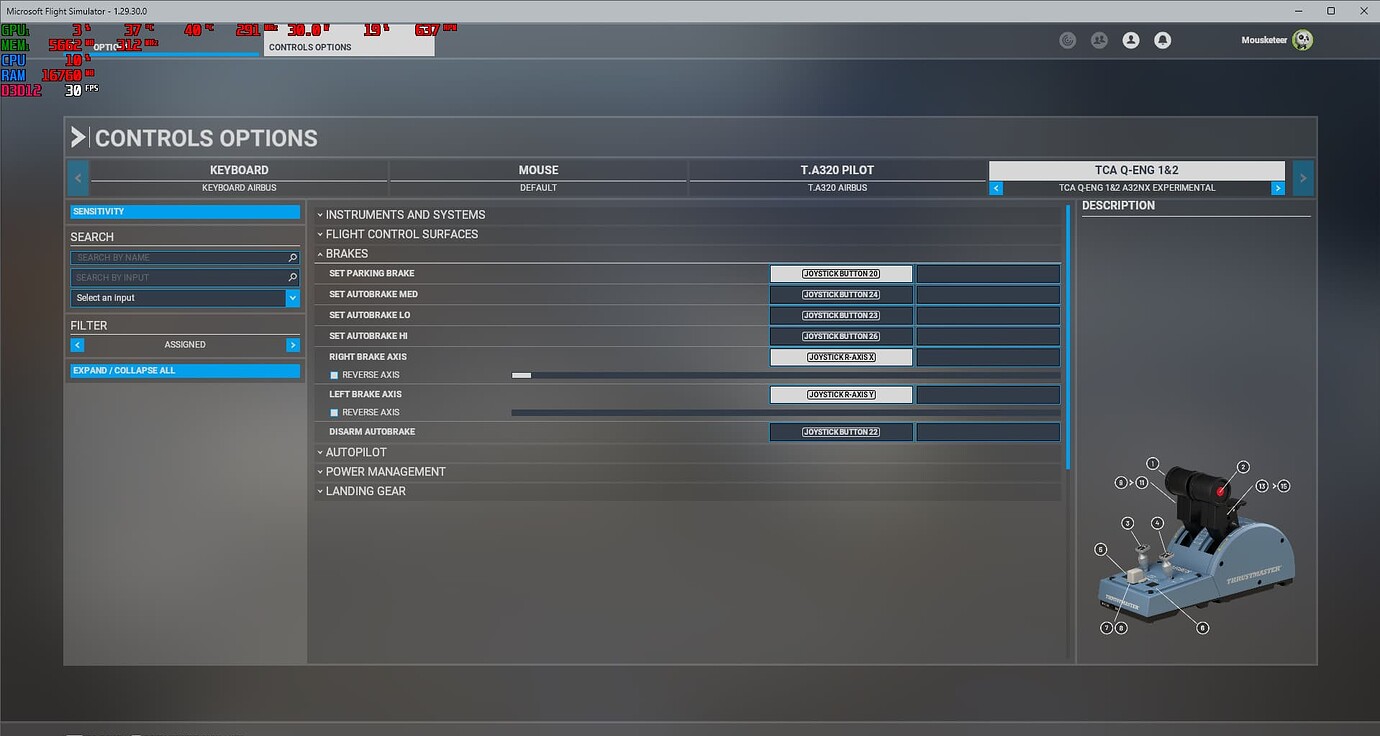Switch to the T.A320 Pilot tab
The image size is (1380, 736).
pos(837,171)
